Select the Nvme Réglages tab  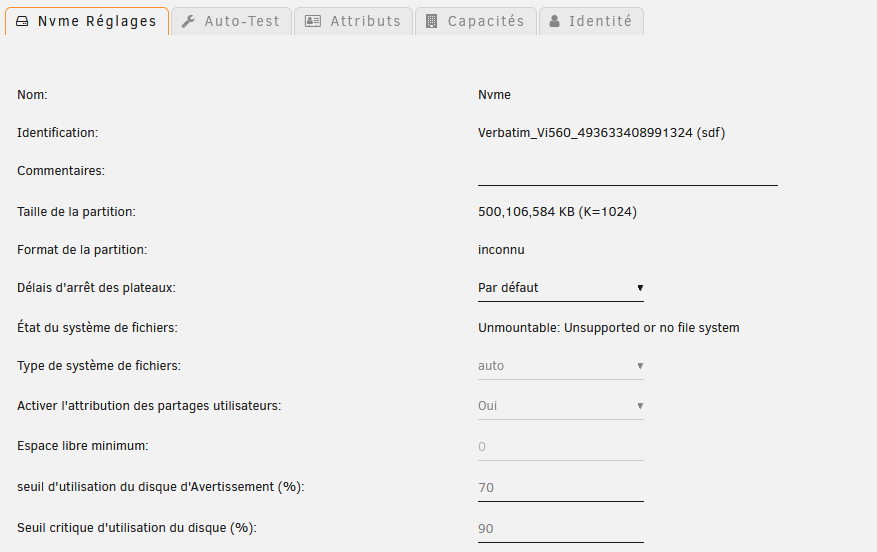87,21
